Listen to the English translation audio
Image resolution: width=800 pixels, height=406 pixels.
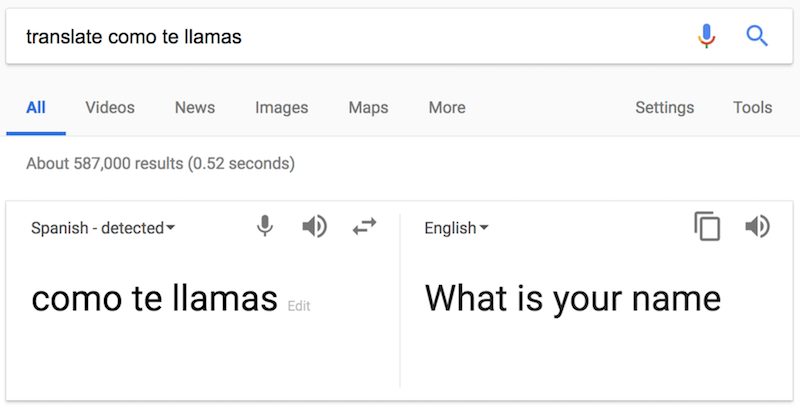(x=757, y=227)
